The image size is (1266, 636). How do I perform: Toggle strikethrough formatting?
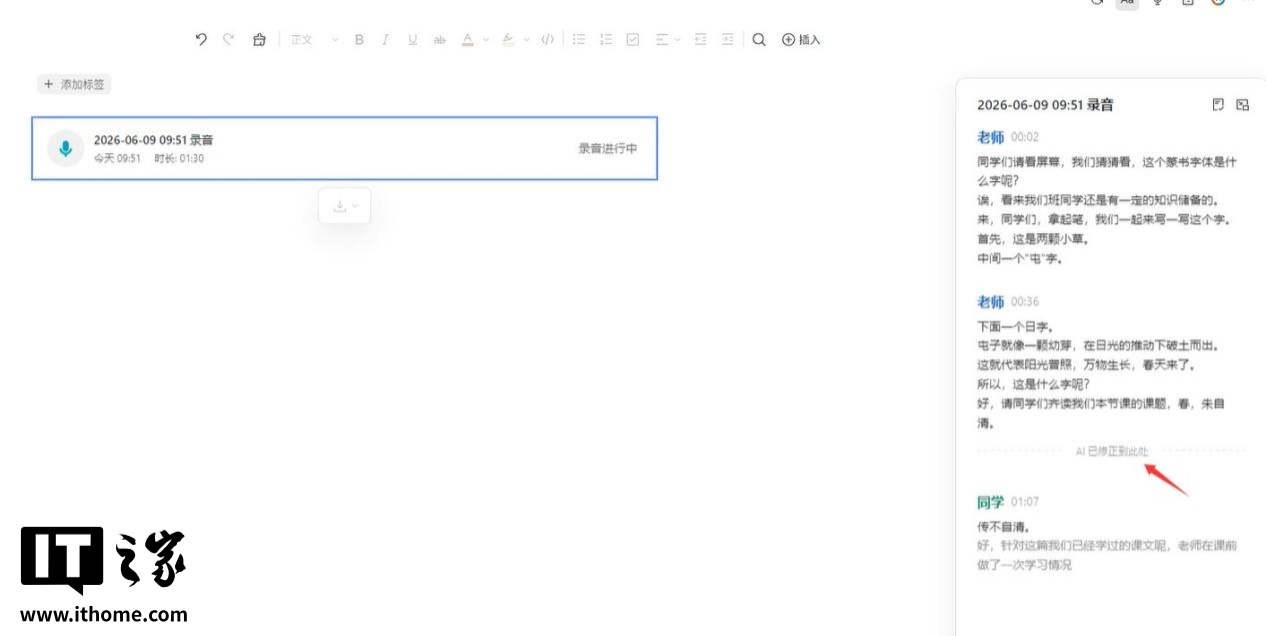tap(439, 40)
